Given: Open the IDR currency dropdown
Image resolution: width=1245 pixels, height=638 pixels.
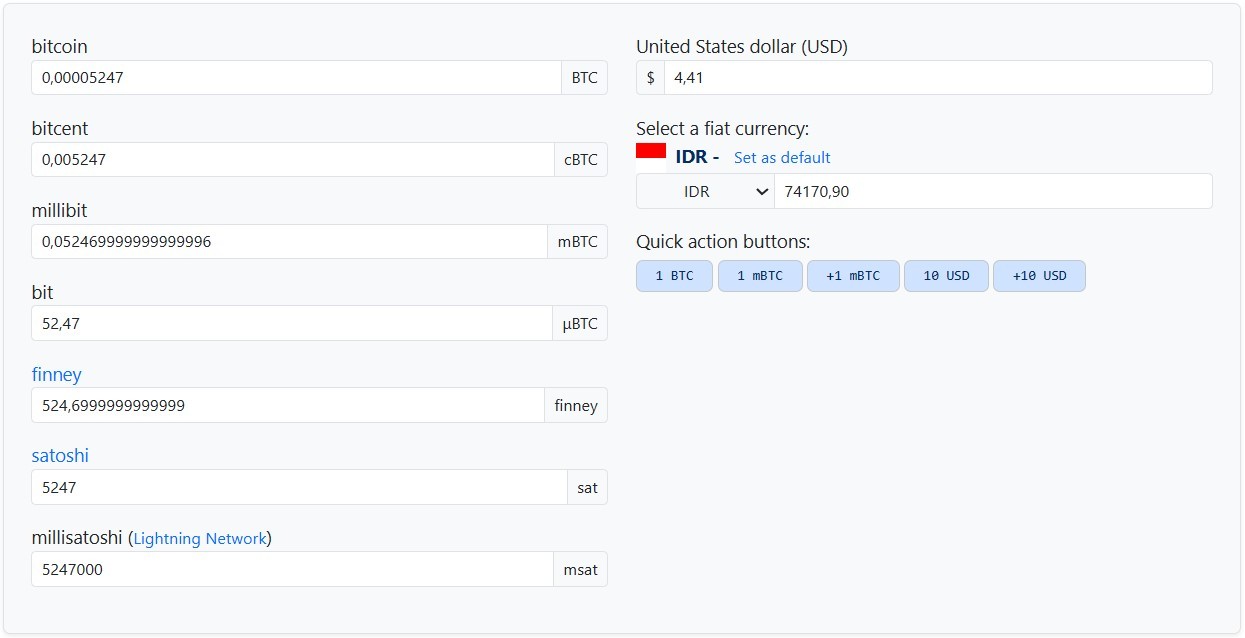Looking at the screenshot, I should 706,191.
